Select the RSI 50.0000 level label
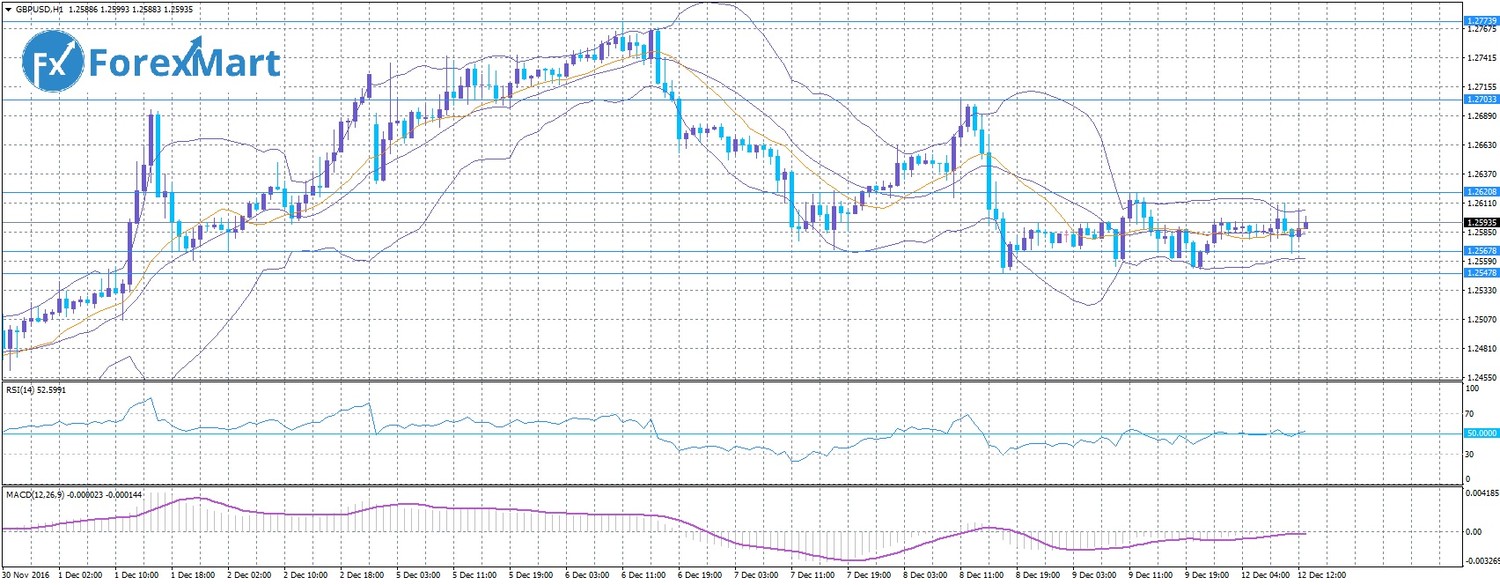 [1479, 432]
